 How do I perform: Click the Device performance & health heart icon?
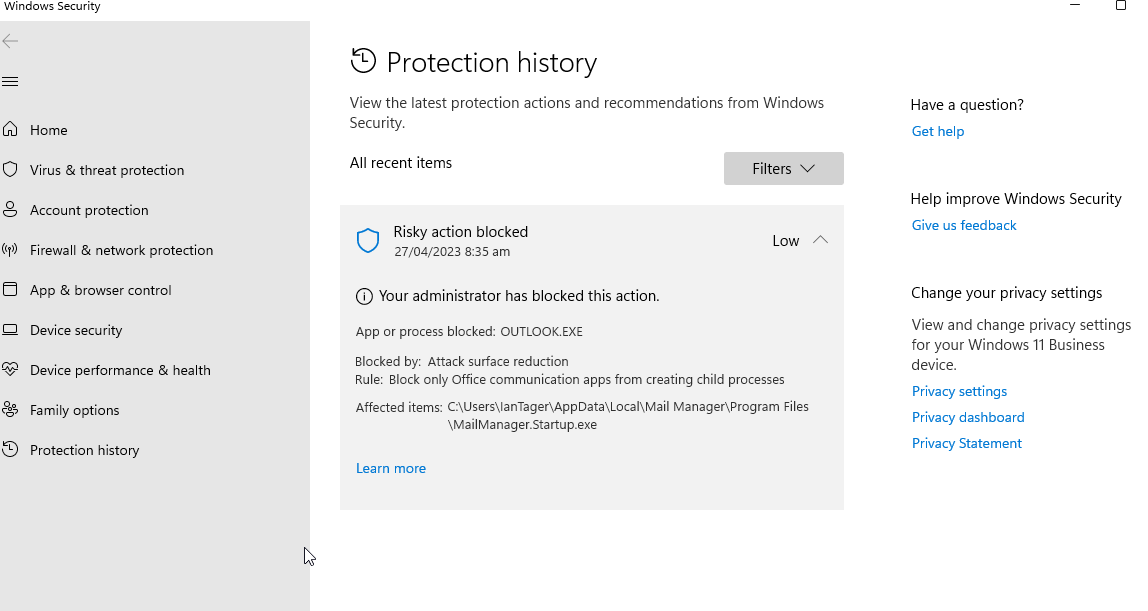tap(11, 370)
